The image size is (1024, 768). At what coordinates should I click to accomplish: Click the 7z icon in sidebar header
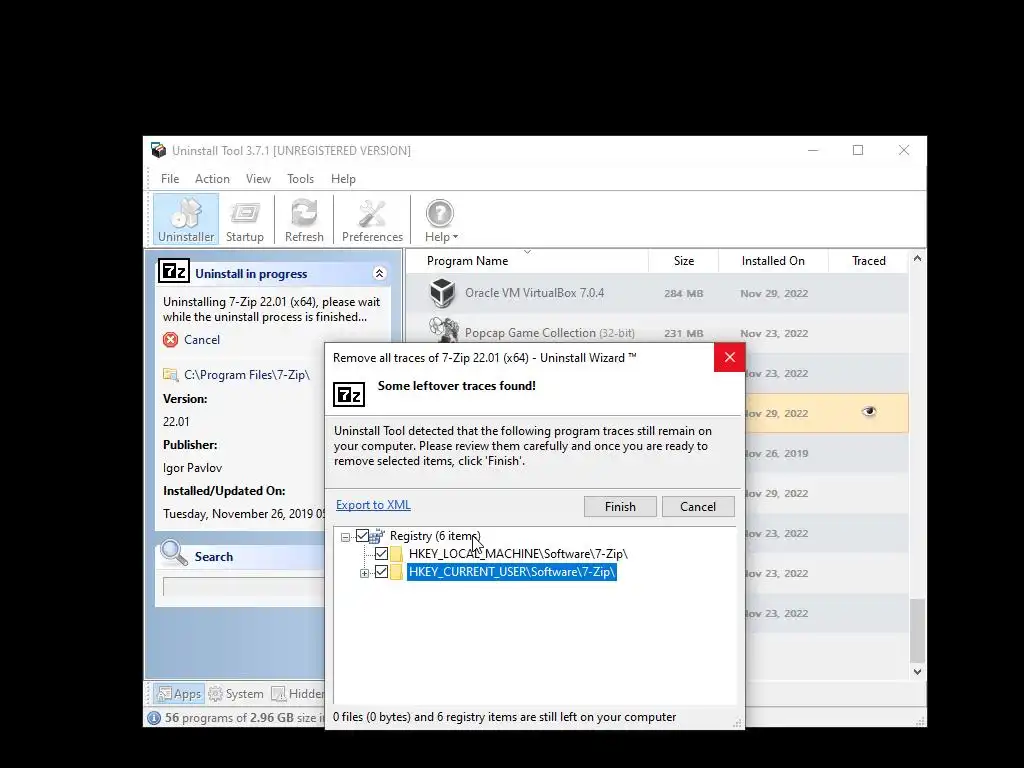pos(174,271)
